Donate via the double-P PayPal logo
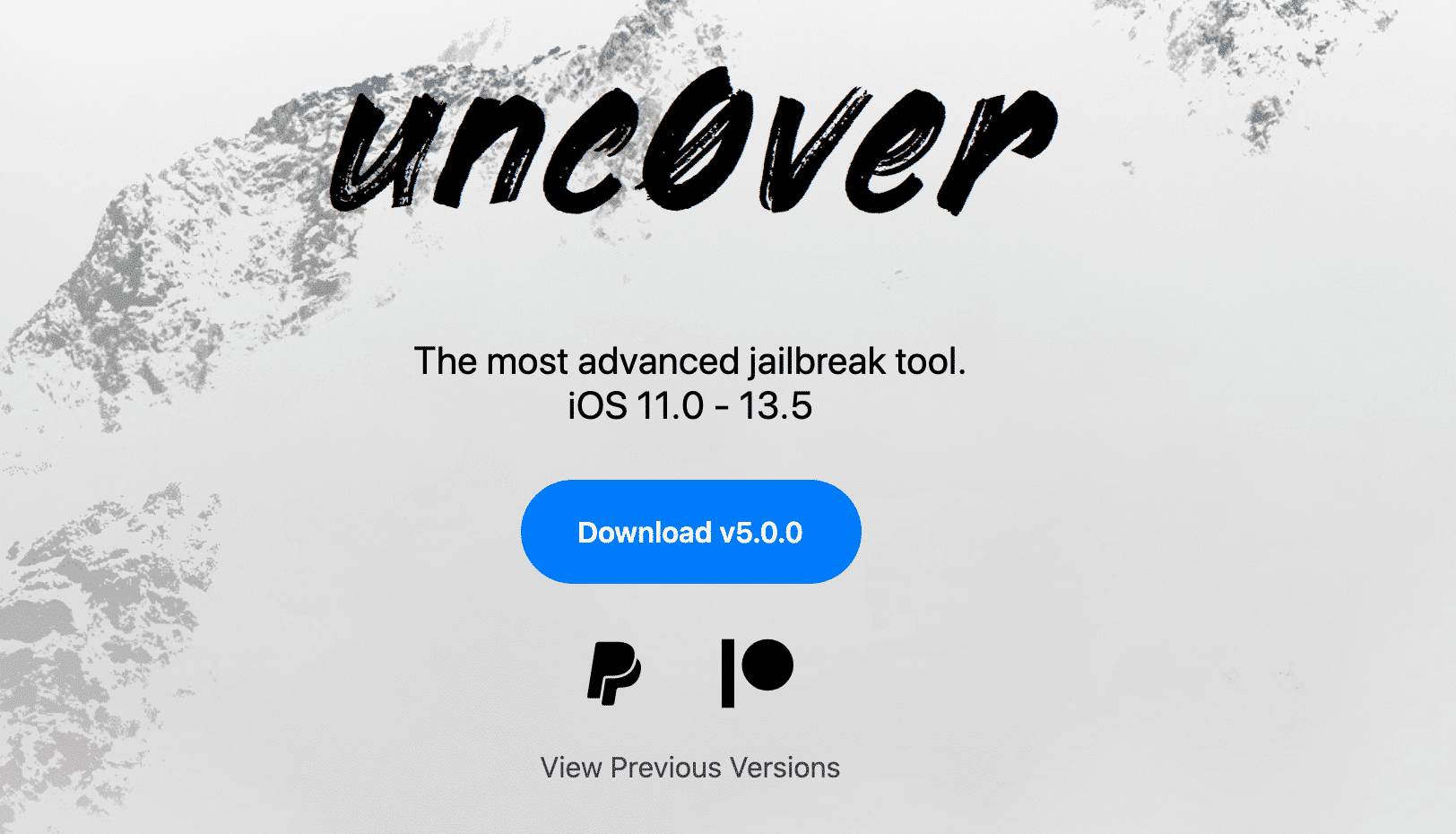Screen dimensions: 1456x834 tap(614, 673)
